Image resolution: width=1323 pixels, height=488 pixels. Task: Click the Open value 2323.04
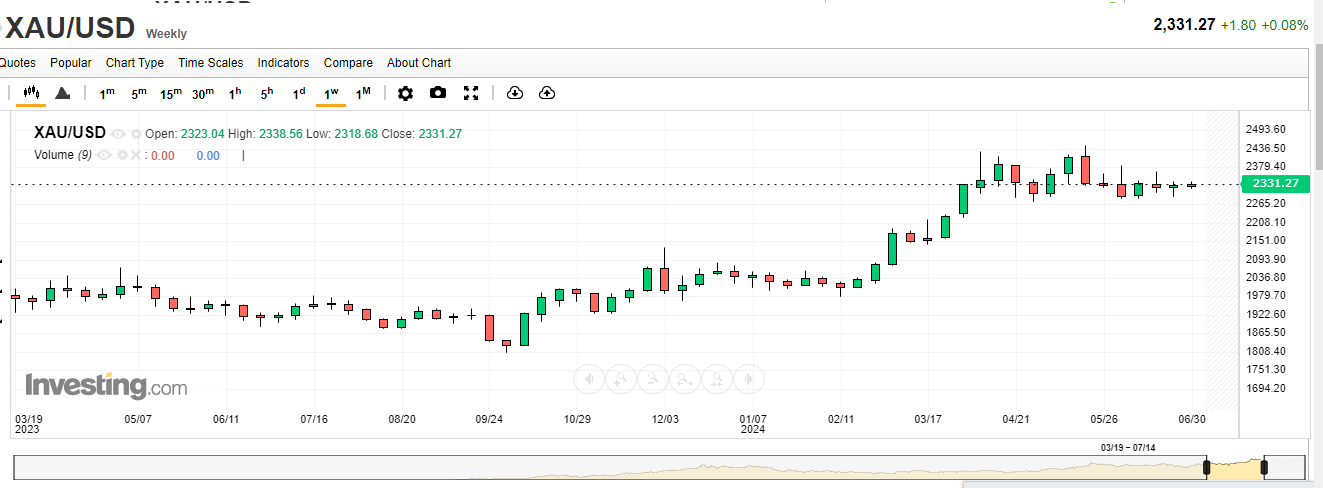tap(202, 134)
